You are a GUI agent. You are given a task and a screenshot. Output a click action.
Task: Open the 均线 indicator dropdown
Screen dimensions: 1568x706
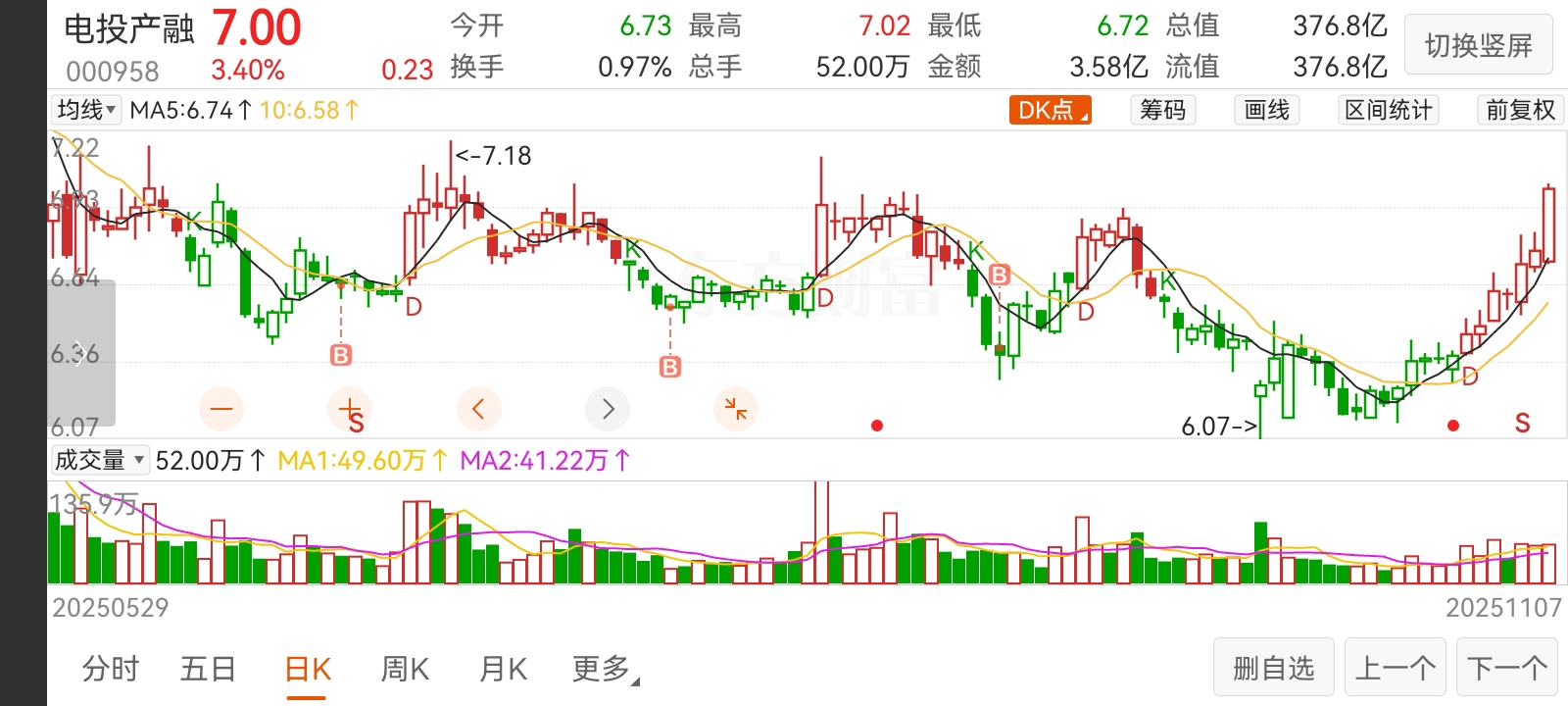(86, 110)
